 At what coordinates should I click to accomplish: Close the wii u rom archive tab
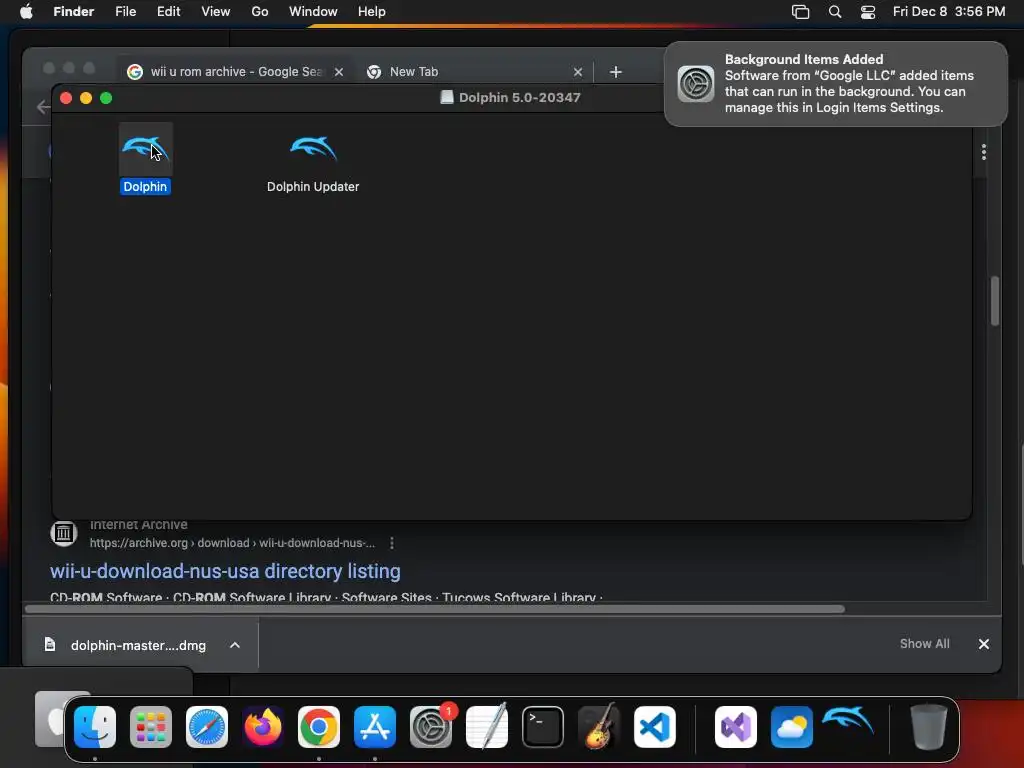tap(339, 72)
